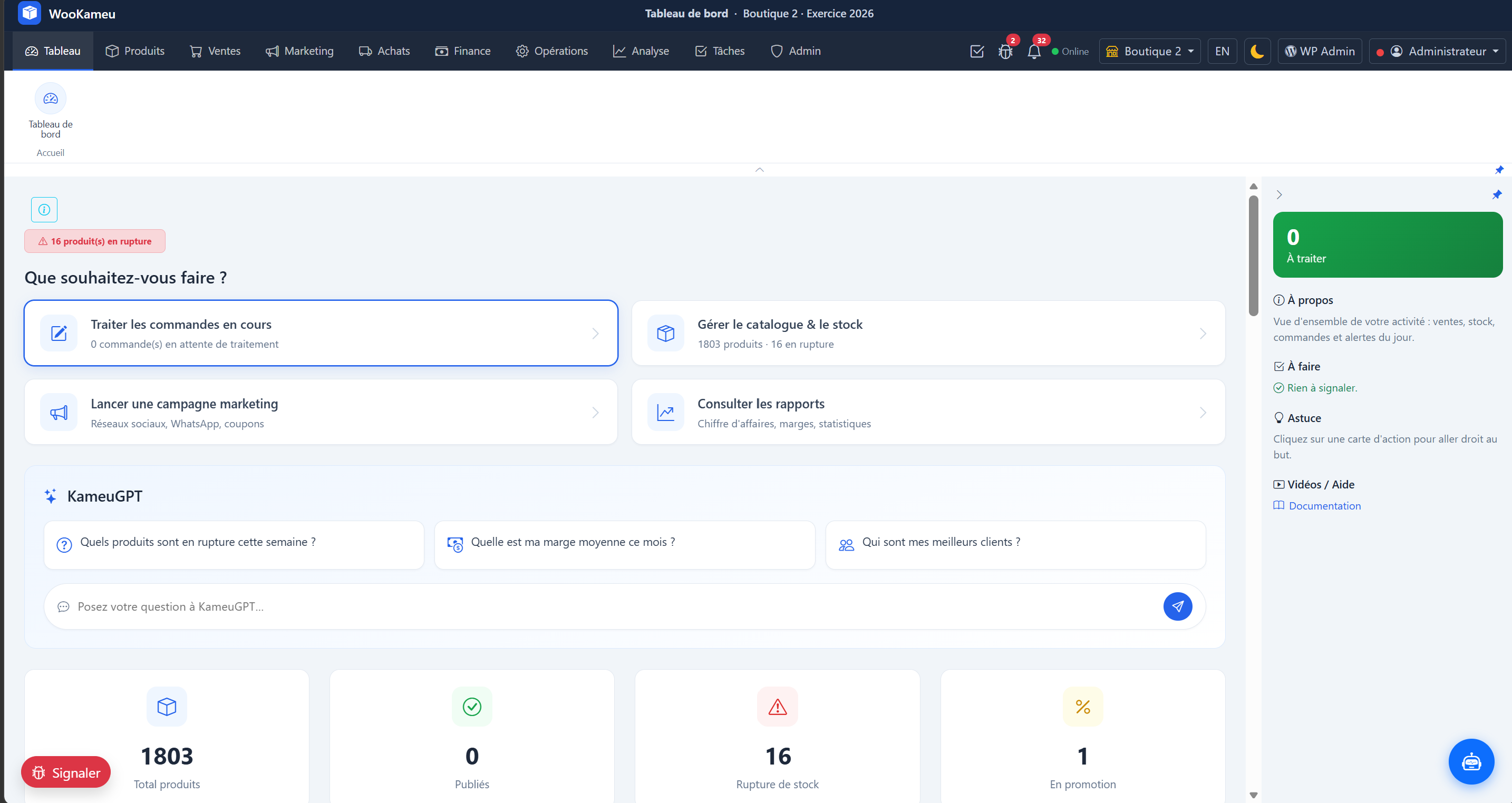
Task: Open the chatbot assistant floating button
Action: 1471,762
